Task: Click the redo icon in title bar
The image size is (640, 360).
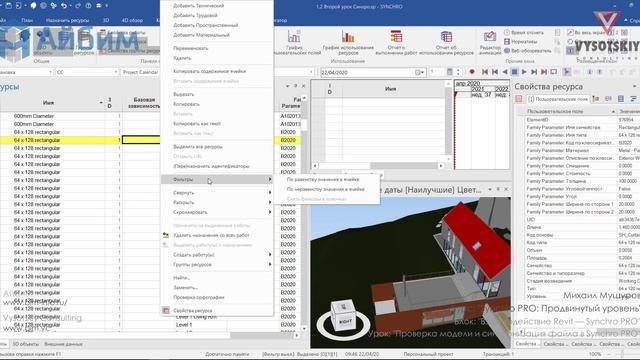Action: tap(78, 6)
